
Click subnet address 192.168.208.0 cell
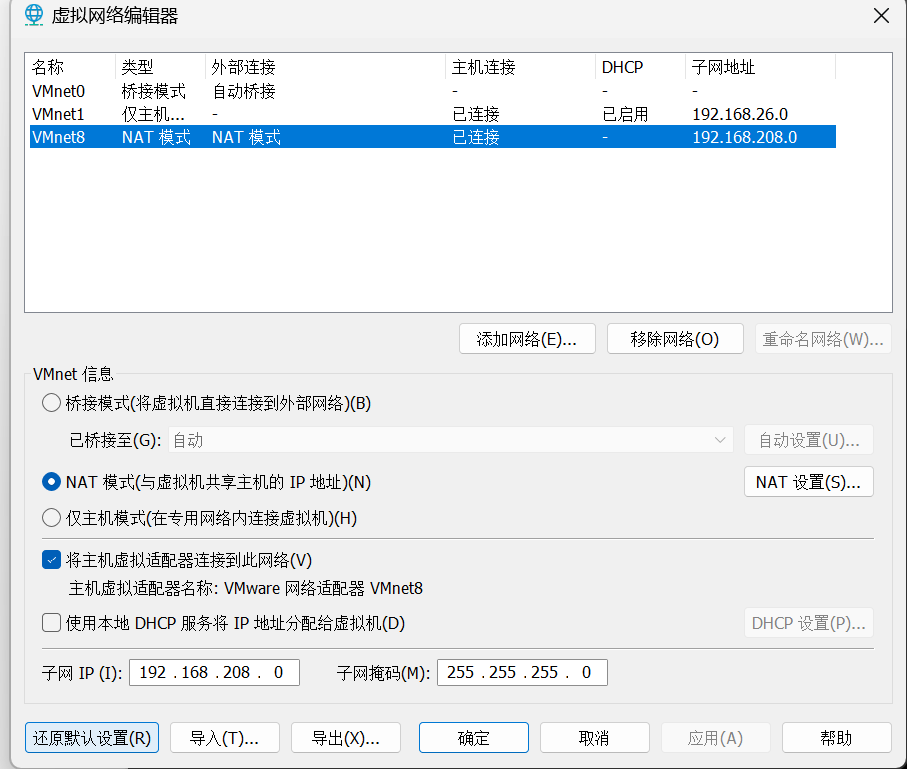click(x=744, y=137)
